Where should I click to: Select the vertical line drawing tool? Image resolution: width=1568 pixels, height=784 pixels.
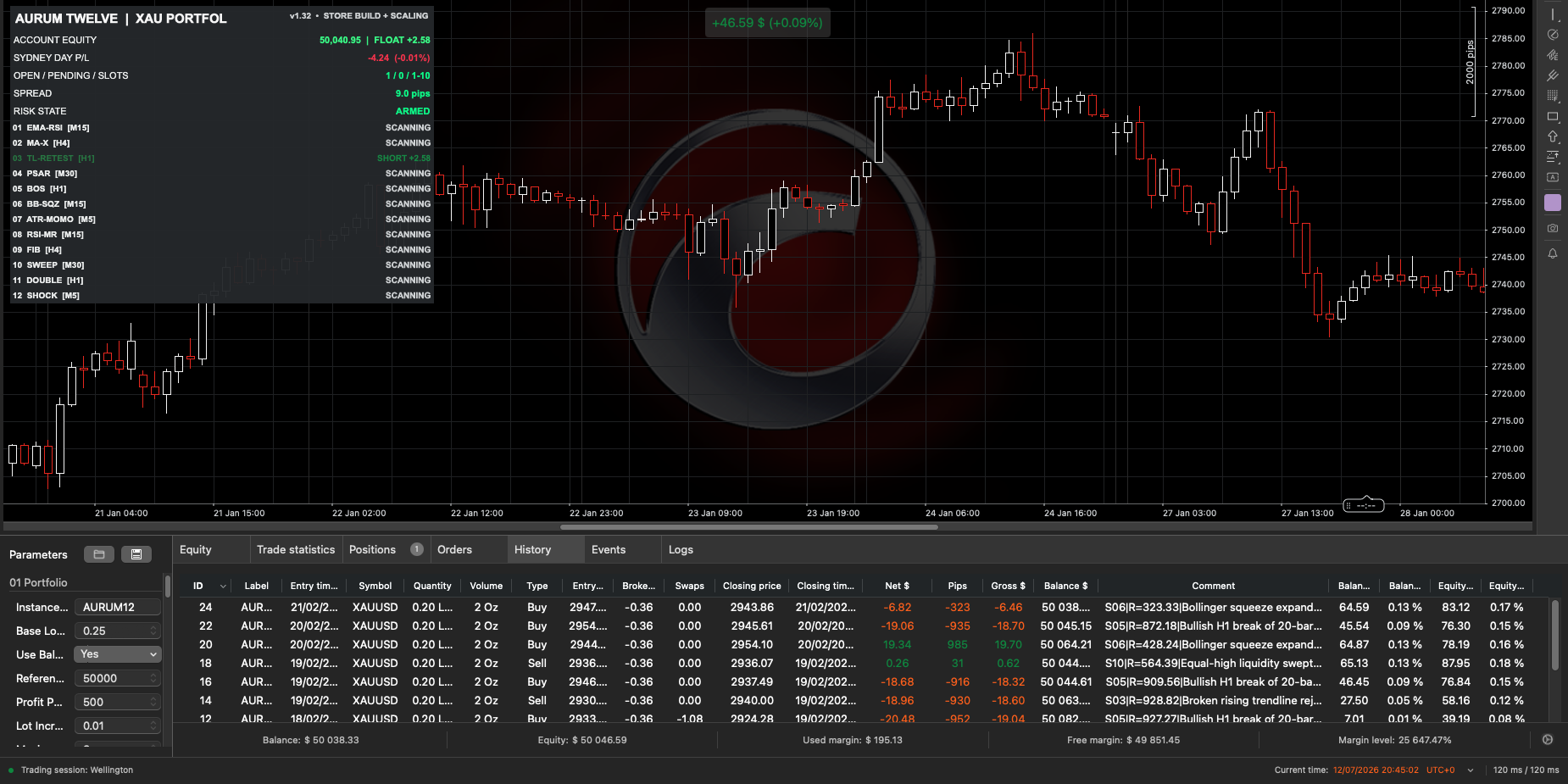[x=1553, y=14]
